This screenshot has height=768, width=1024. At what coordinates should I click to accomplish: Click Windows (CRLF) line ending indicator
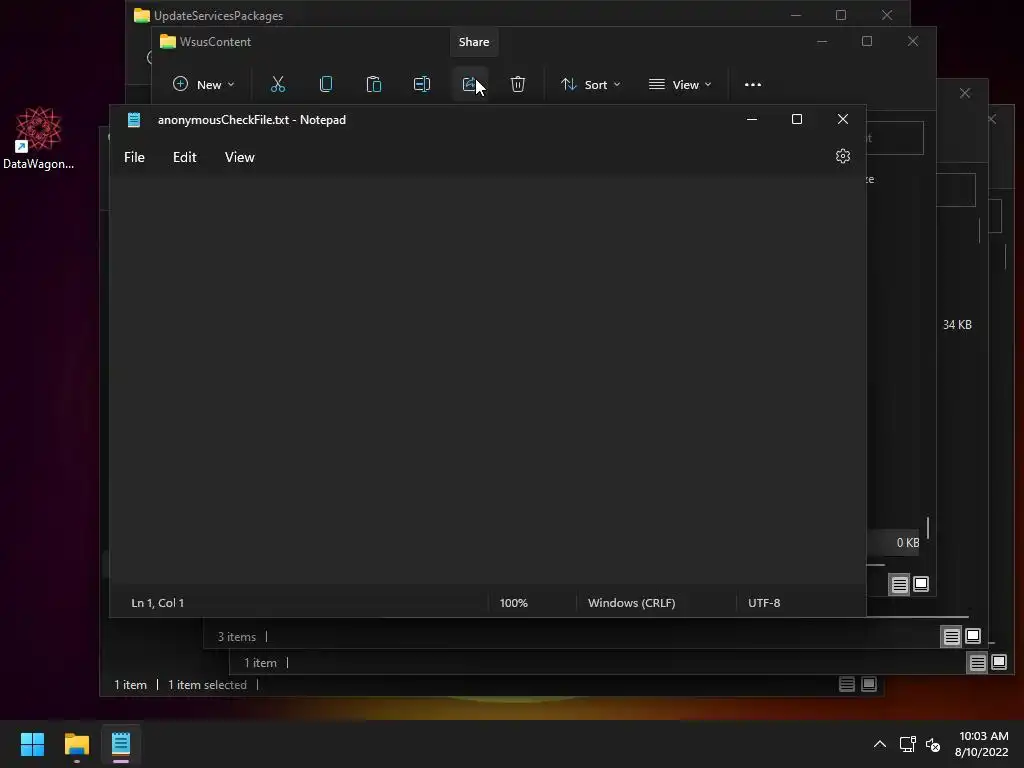tap(632, 603)
